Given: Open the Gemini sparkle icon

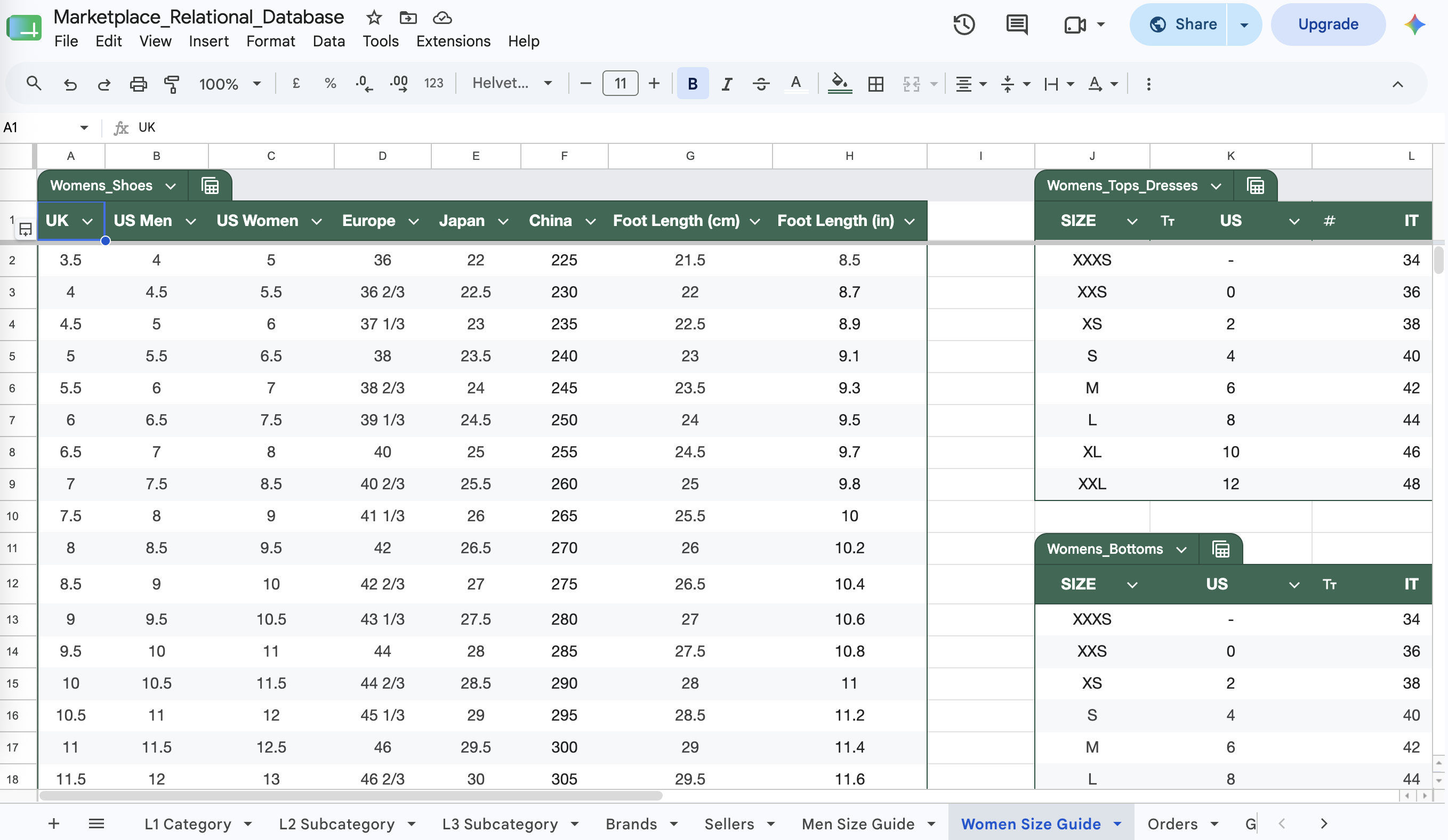Looking at the screenshot, I should point(1414,24).
